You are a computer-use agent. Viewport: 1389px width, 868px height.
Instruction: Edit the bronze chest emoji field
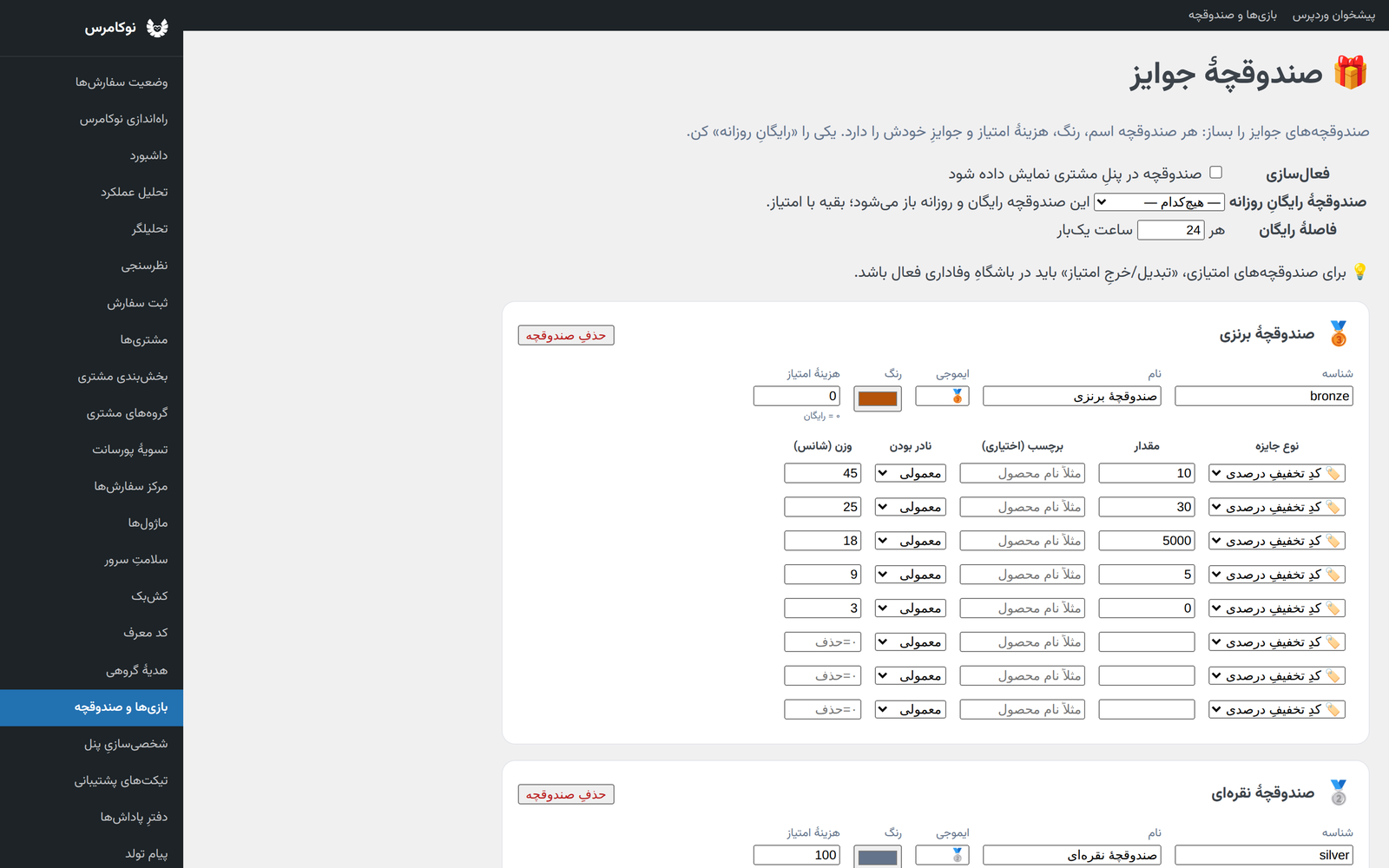(943, 396)
